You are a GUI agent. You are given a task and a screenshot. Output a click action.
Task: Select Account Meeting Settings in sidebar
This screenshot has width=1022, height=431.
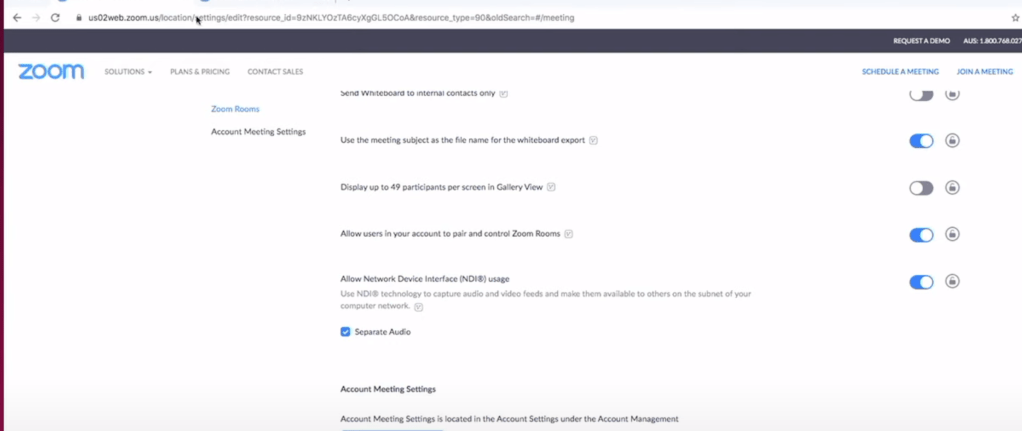click(x=258, y=132)
